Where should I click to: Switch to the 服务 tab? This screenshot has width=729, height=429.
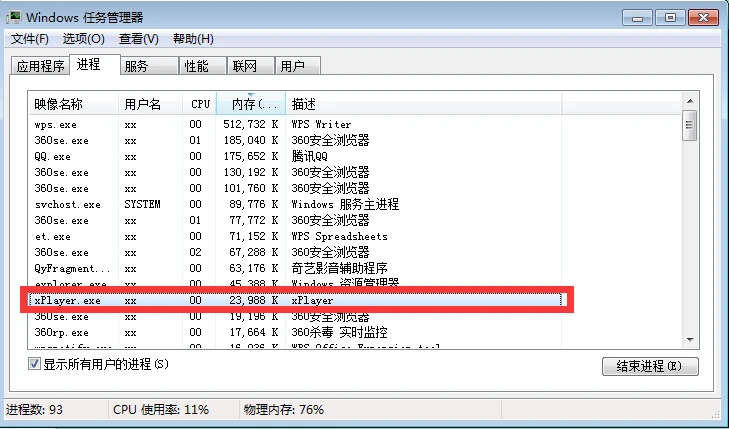(148, 67)
